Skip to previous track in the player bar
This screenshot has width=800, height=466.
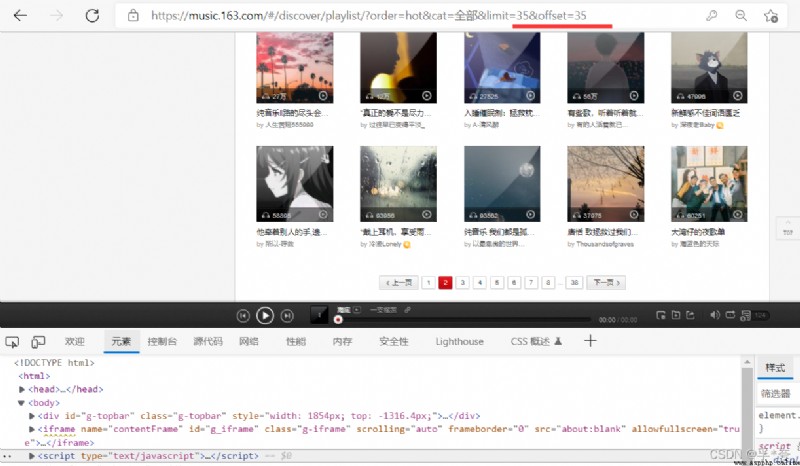tap(243, 316)
